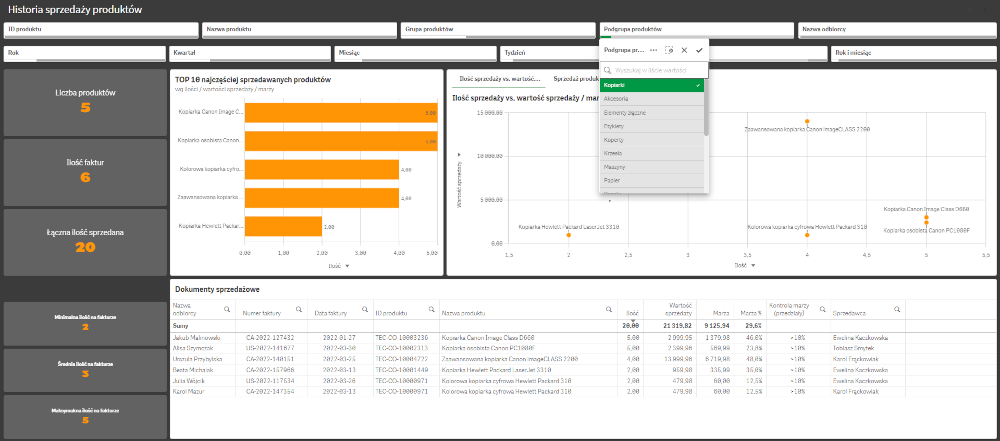
Task: Select Kopiarki value in the list
Action: 652,85
